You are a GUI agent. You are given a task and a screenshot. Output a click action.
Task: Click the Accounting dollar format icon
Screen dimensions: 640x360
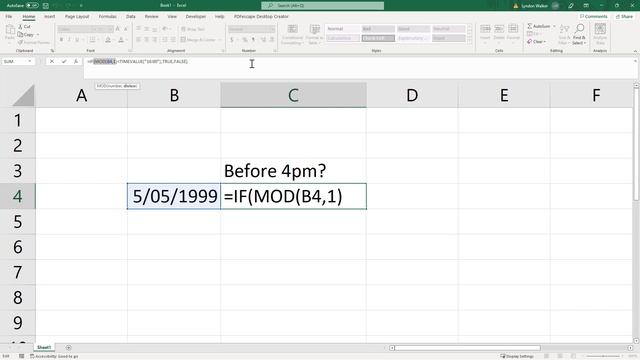232,40
